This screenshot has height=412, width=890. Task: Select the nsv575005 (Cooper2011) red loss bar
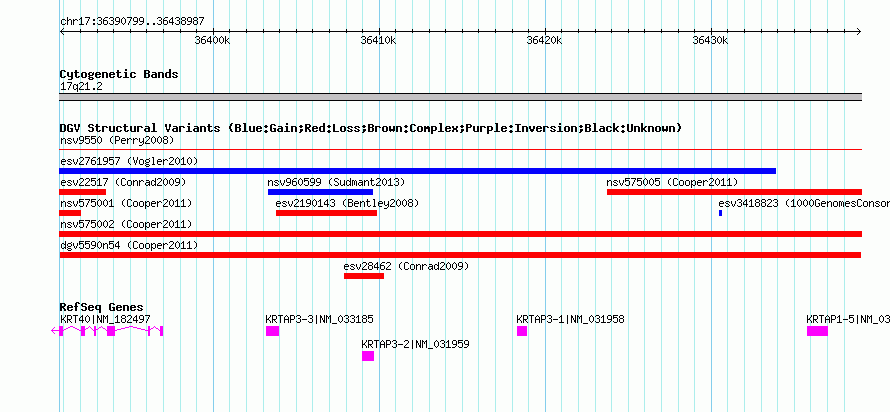(x=734, y=192)
